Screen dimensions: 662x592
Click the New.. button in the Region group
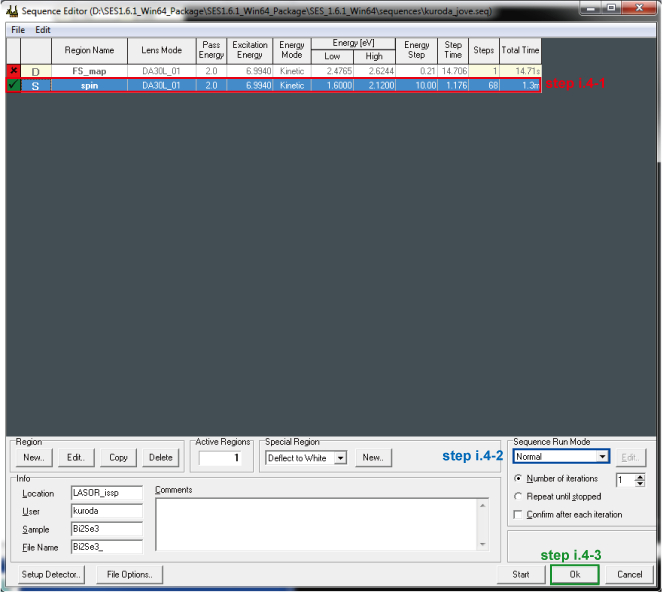[x=34, y=458]
